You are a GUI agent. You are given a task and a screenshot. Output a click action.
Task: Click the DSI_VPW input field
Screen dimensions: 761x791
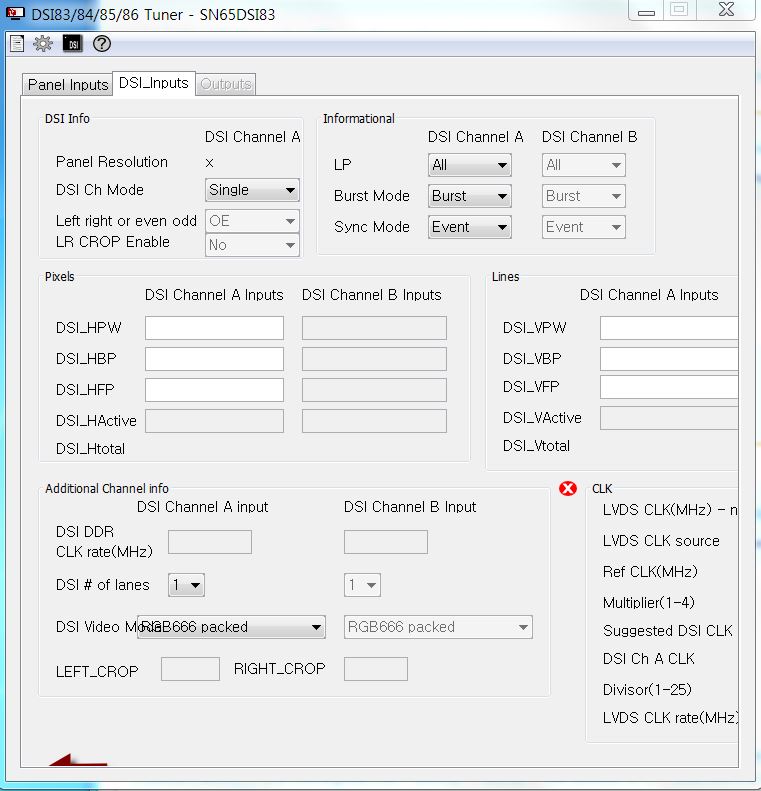pyautogui.click(x=669, y=328)
